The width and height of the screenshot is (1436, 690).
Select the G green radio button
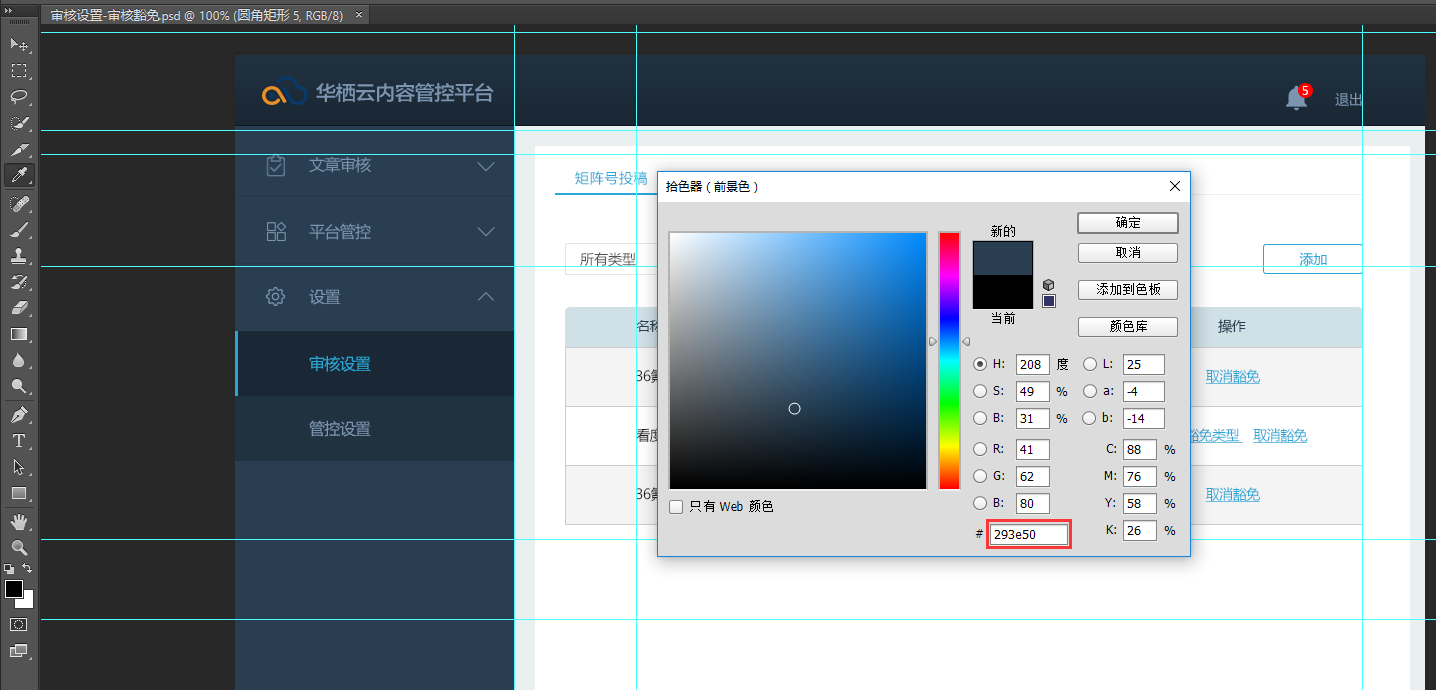point(980,476)
